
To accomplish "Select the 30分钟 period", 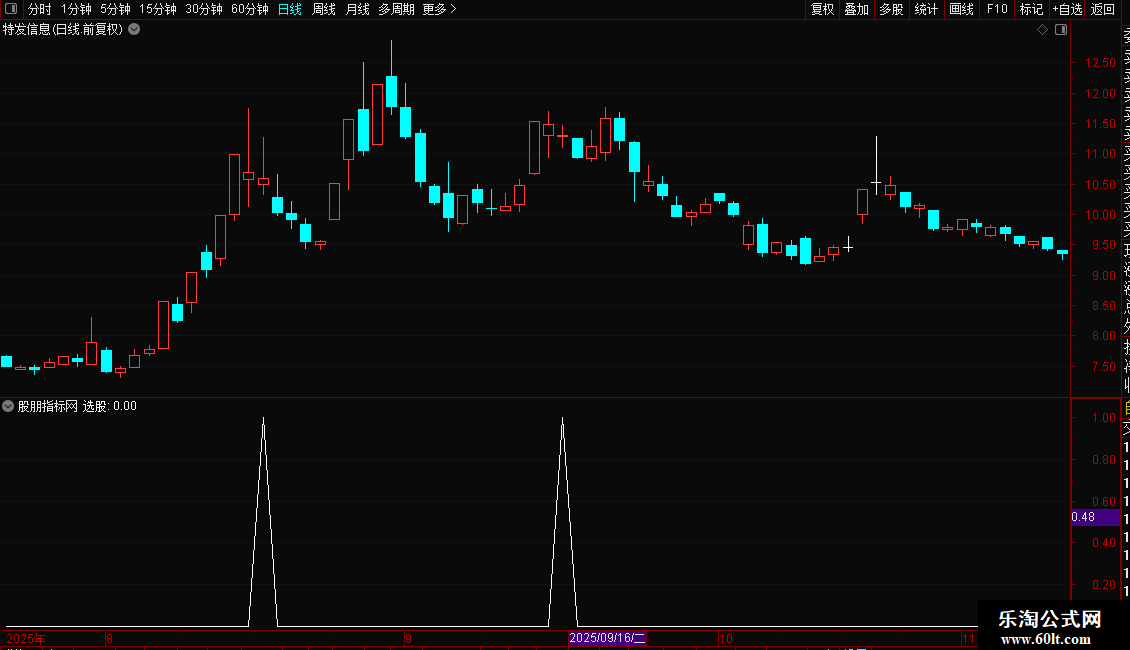I will point(203,9).
